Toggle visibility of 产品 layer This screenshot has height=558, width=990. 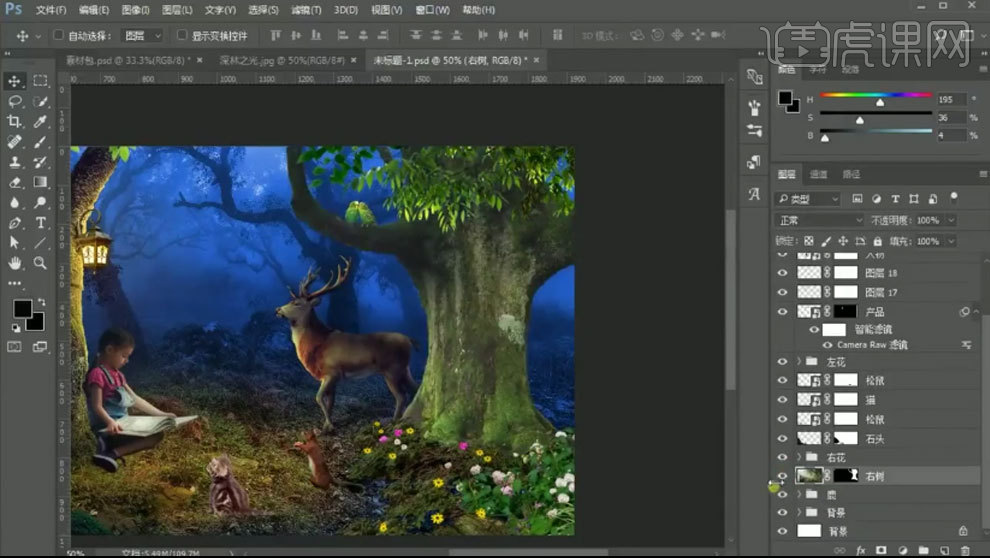click(x=783, y=312)
